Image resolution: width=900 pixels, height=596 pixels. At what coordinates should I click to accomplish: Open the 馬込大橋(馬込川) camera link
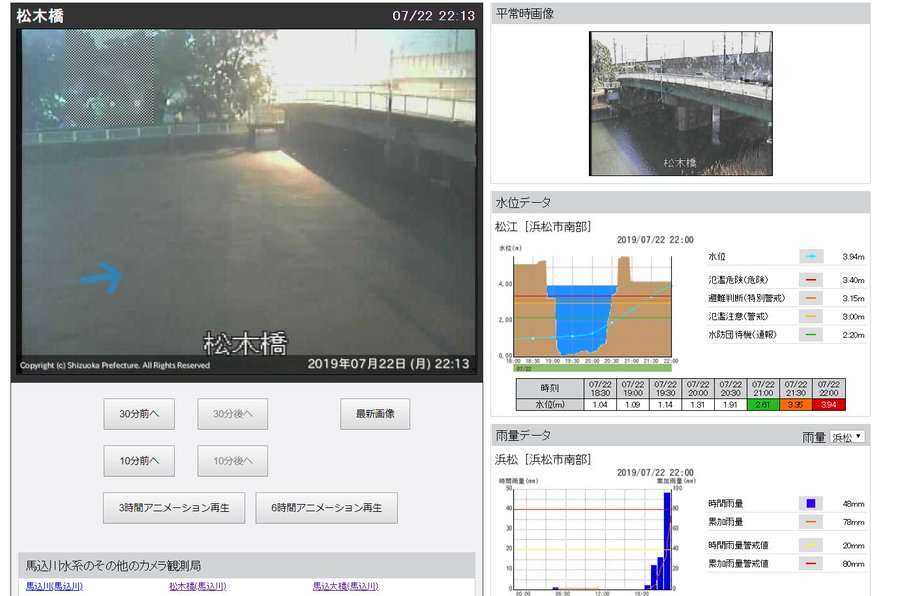pos(346,586)
